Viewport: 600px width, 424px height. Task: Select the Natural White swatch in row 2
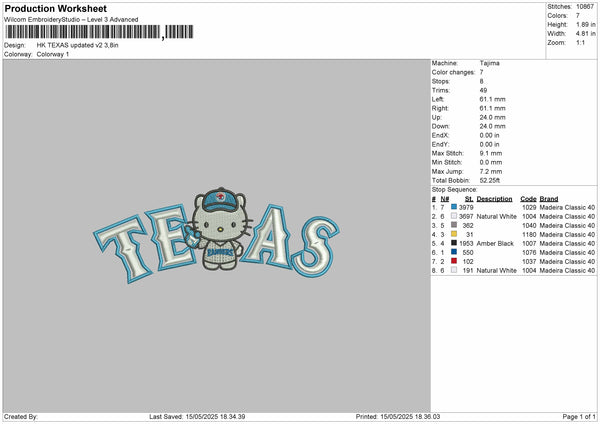454,216
